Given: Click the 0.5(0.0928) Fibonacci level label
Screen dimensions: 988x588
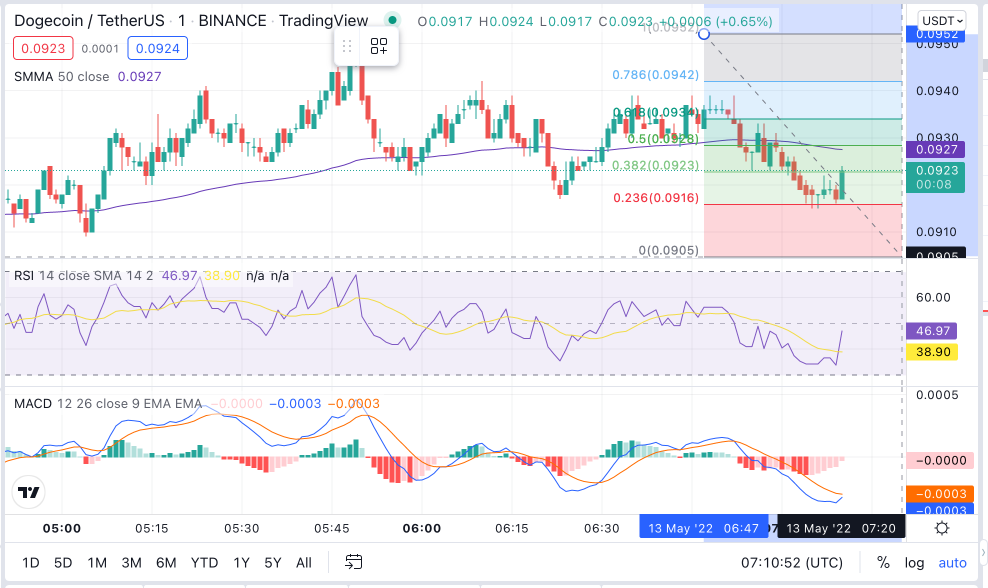Looking at the screenshot, I should coord(663,139).
